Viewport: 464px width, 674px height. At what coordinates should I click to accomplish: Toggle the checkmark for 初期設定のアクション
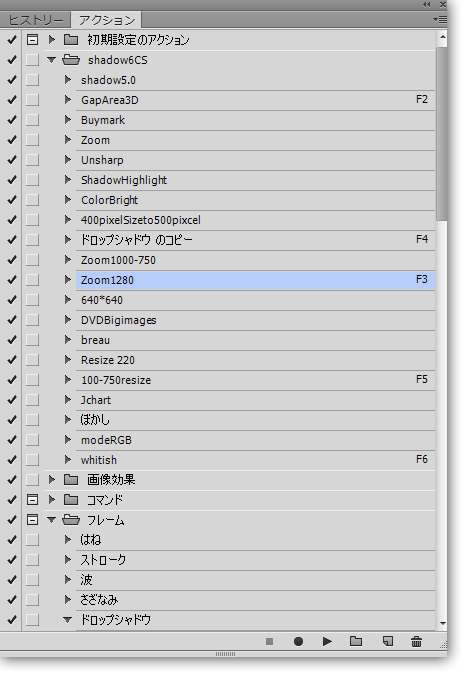coord(12,40)
